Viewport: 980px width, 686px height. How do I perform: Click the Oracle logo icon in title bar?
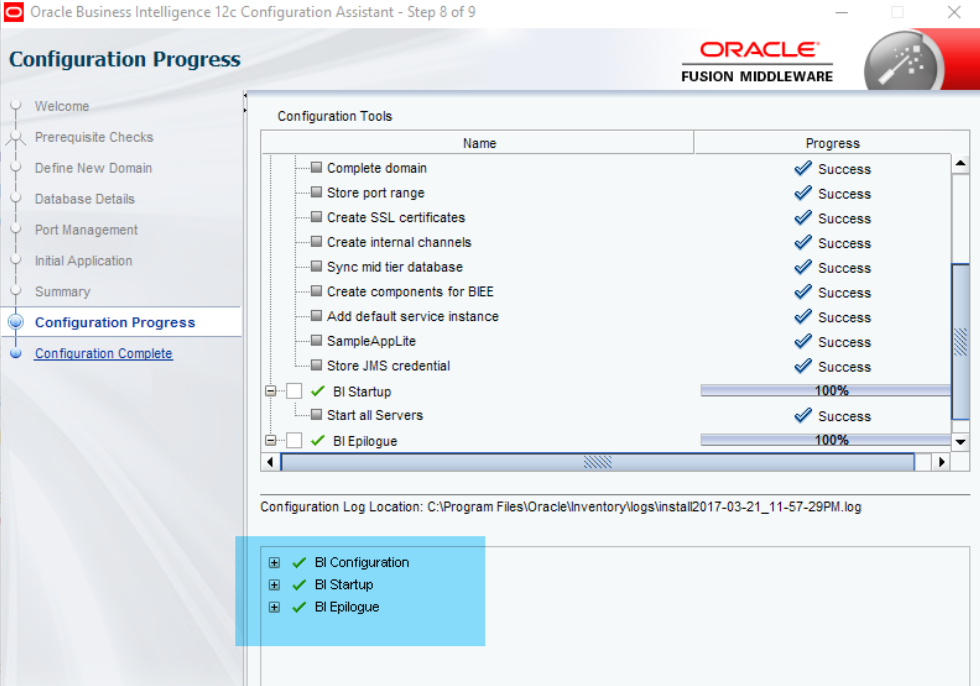[13, 12]
